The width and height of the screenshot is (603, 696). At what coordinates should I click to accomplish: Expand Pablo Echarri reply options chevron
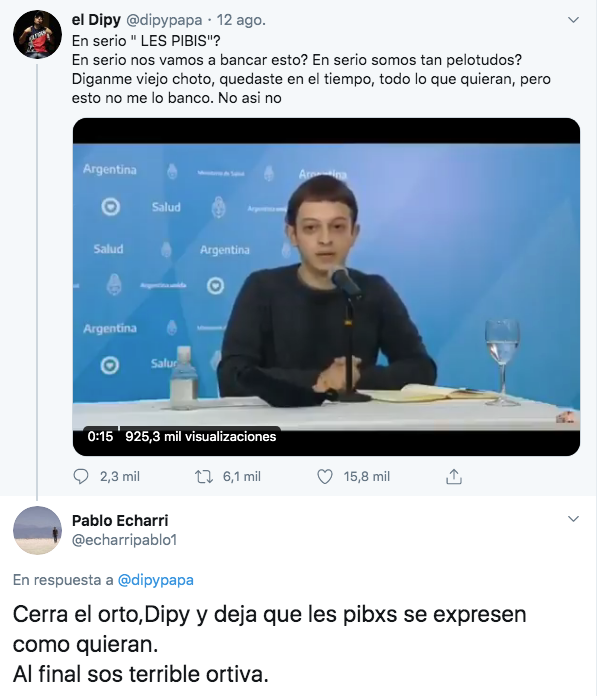pos(574,519)
